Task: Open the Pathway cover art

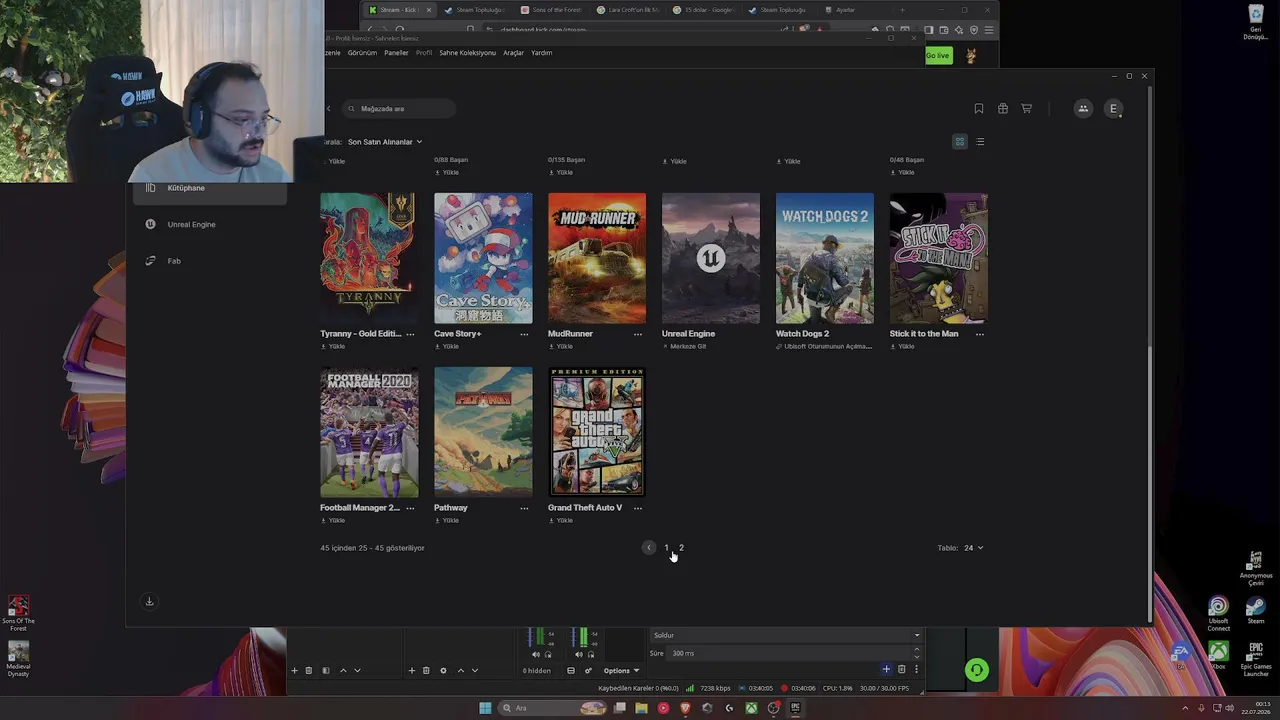Action: (483, 432)
